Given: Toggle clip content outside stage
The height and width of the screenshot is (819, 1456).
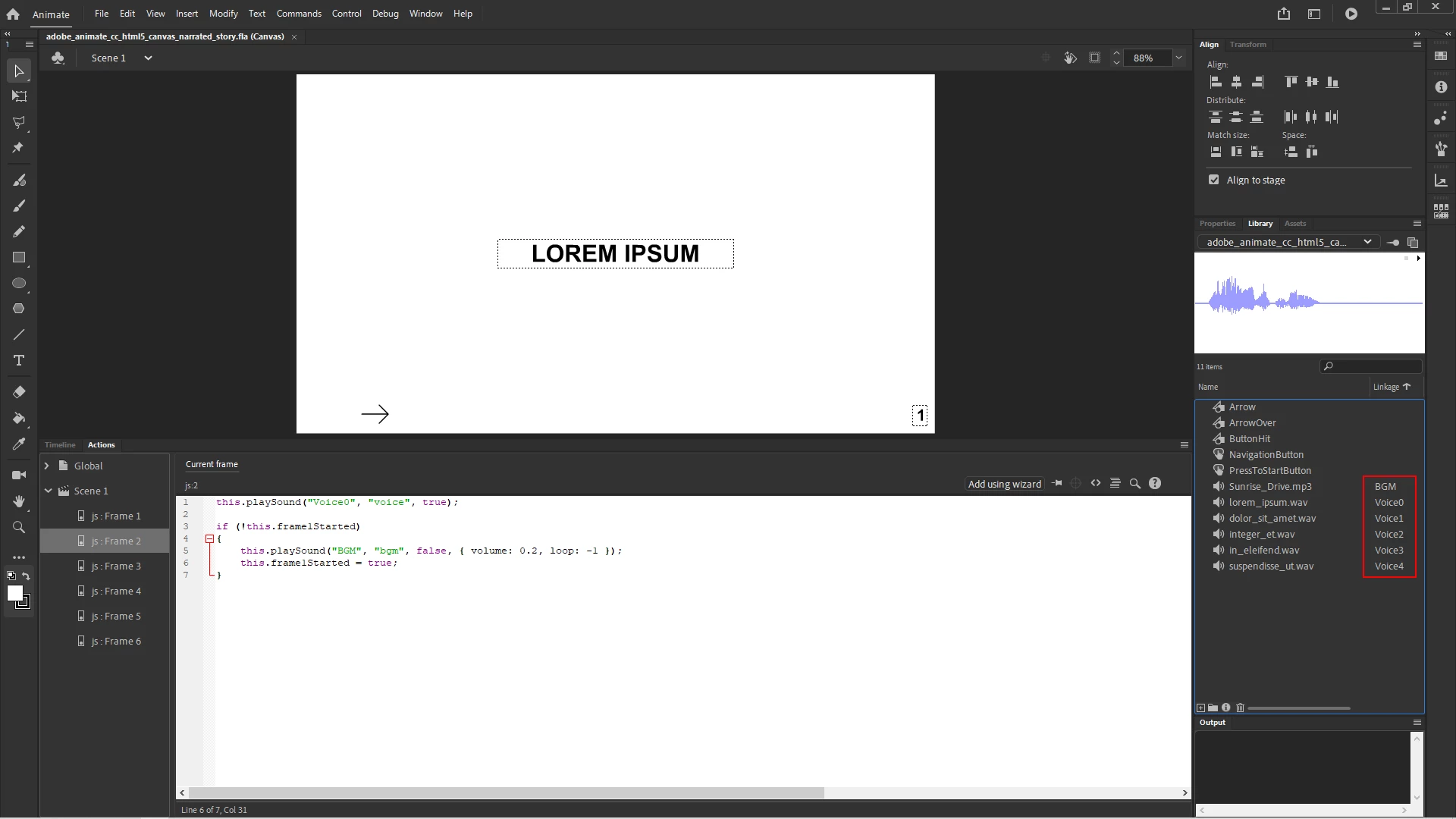Looking at the screenshot, I should pos(1094,58).
